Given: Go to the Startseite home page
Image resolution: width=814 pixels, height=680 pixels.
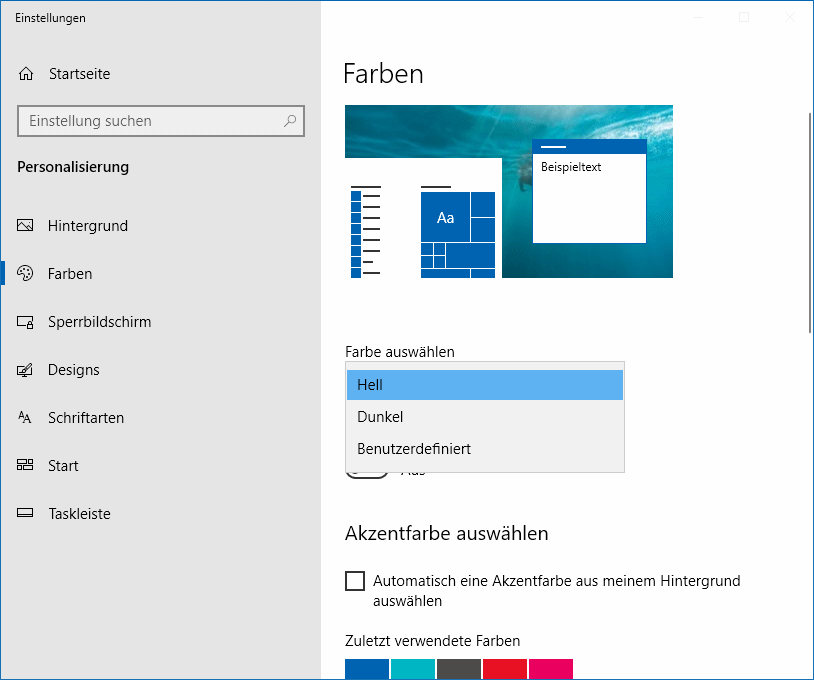Looking at the screenshot, I should pos(78,74).
